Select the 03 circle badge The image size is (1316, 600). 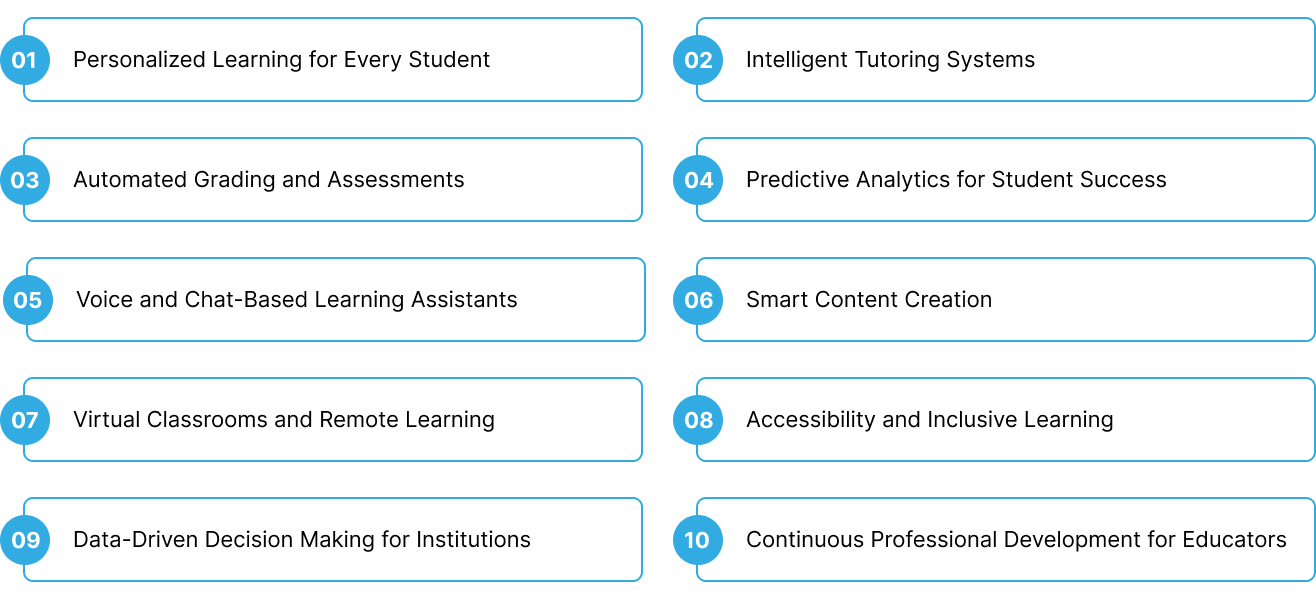24,180
